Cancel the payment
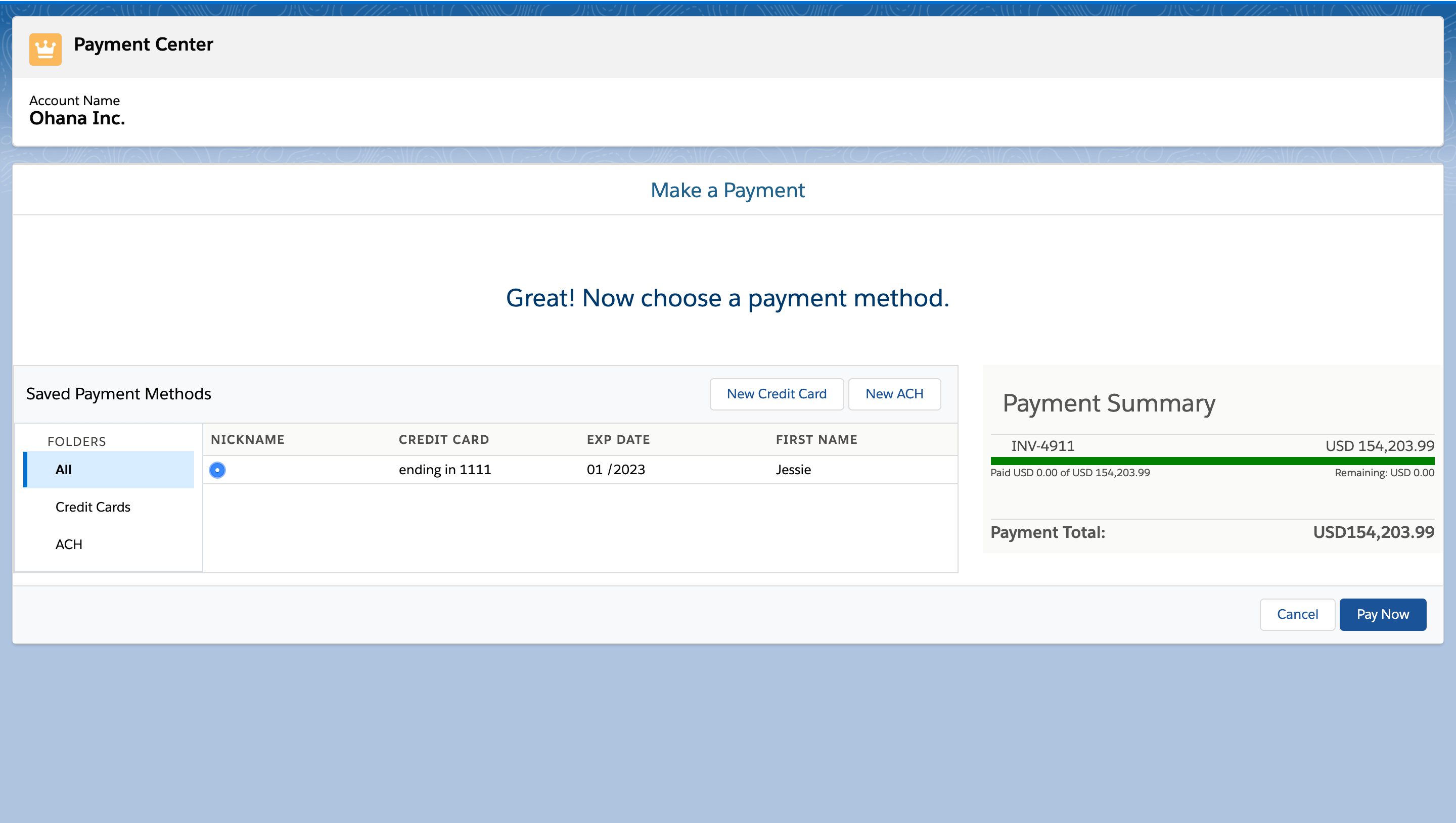The height and width of the screenshot is (823, 1456). (x=1297, y=614)
